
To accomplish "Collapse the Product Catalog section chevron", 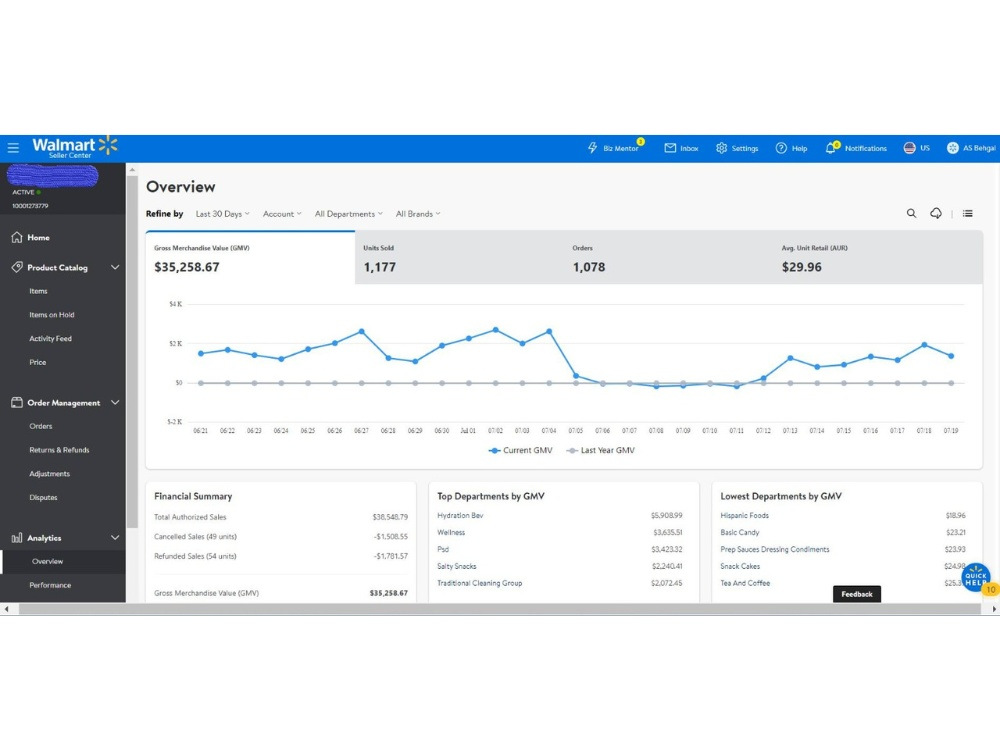I will [115, 267].
